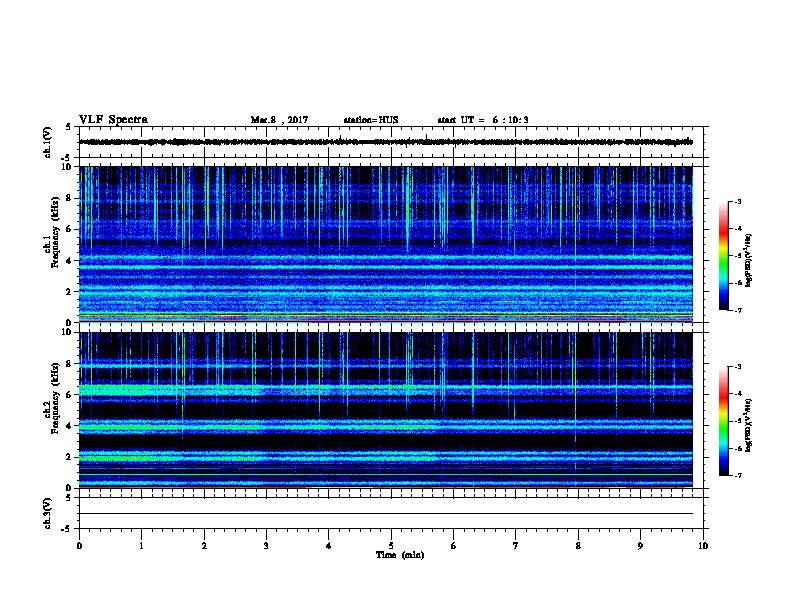792x612 pixels.
Task: Click inside the ch.1 spectrogram panel
Action: click(x=386, y=244)
